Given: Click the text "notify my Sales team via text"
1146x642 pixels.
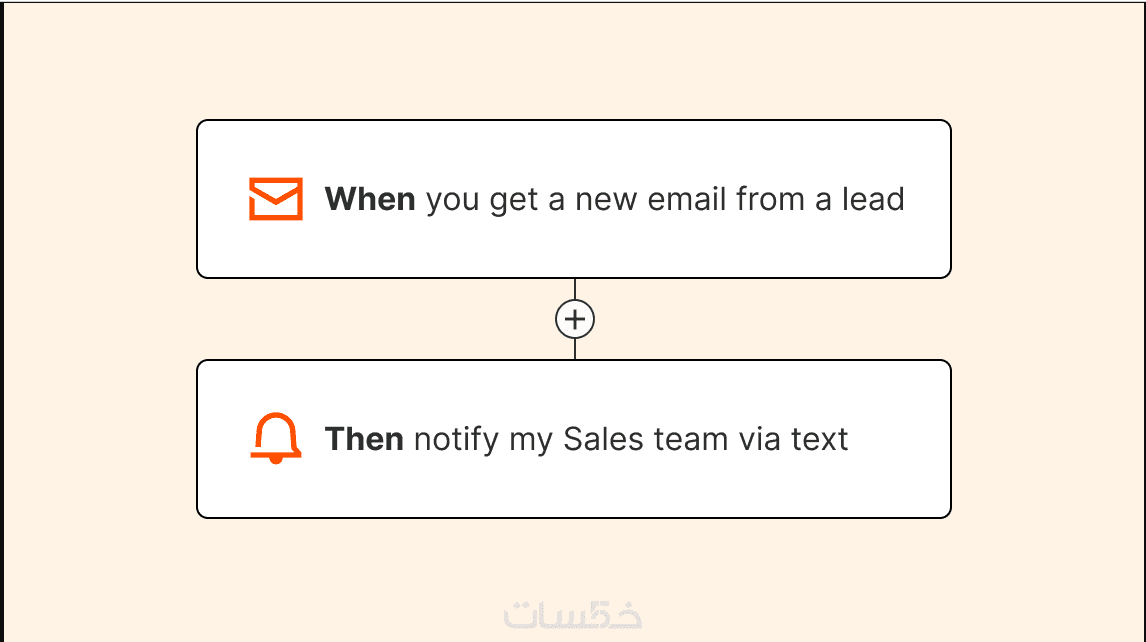Looking at the screenshot, I should [x=631, y=439].
